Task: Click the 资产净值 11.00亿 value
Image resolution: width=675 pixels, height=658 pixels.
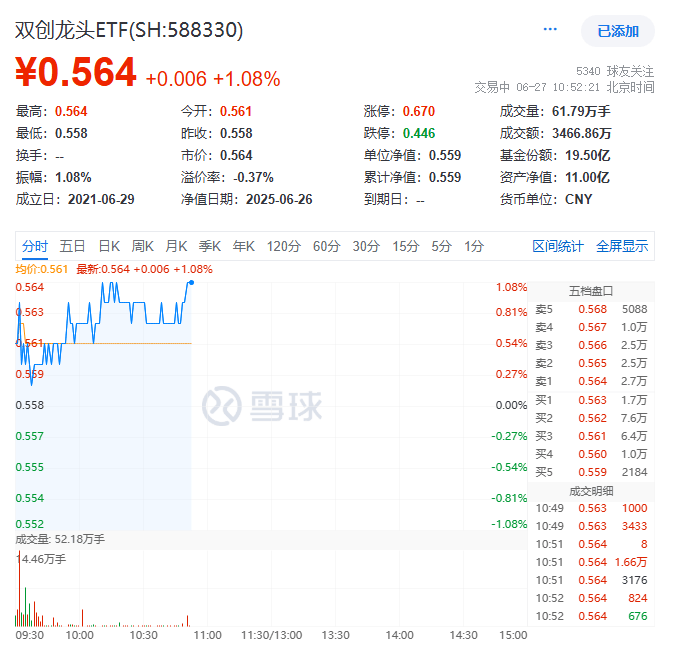Action: pyautogui.click(x=588, y=177)
